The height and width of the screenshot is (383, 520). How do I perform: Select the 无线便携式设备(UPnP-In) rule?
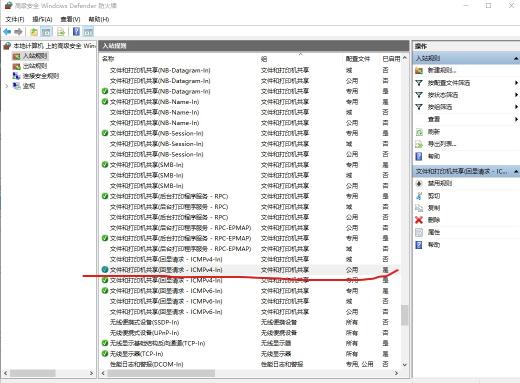pos(144,333)
